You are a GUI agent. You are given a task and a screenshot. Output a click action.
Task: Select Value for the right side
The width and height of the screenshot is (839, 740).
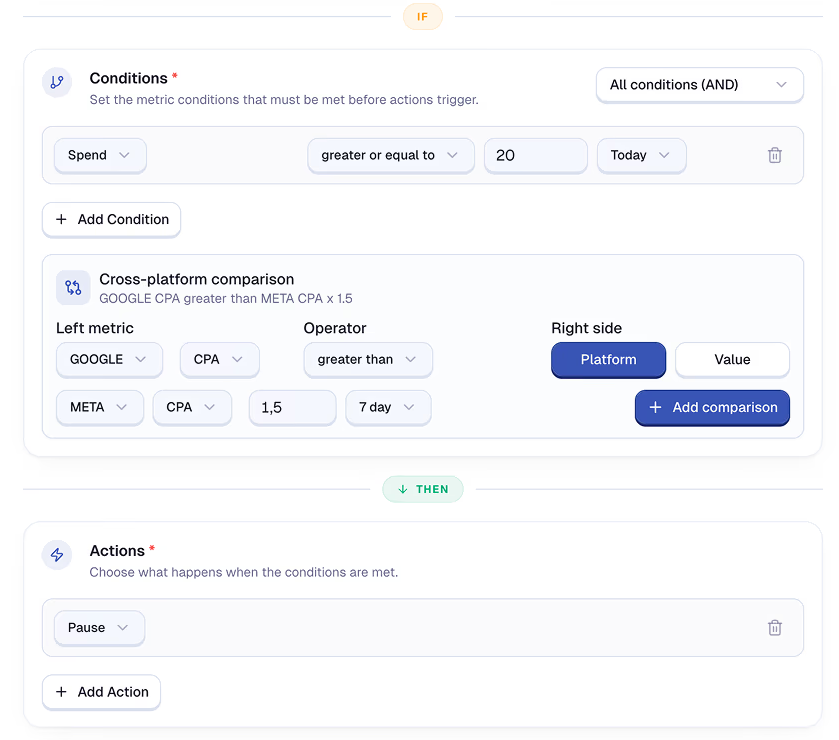click(732, 360)
